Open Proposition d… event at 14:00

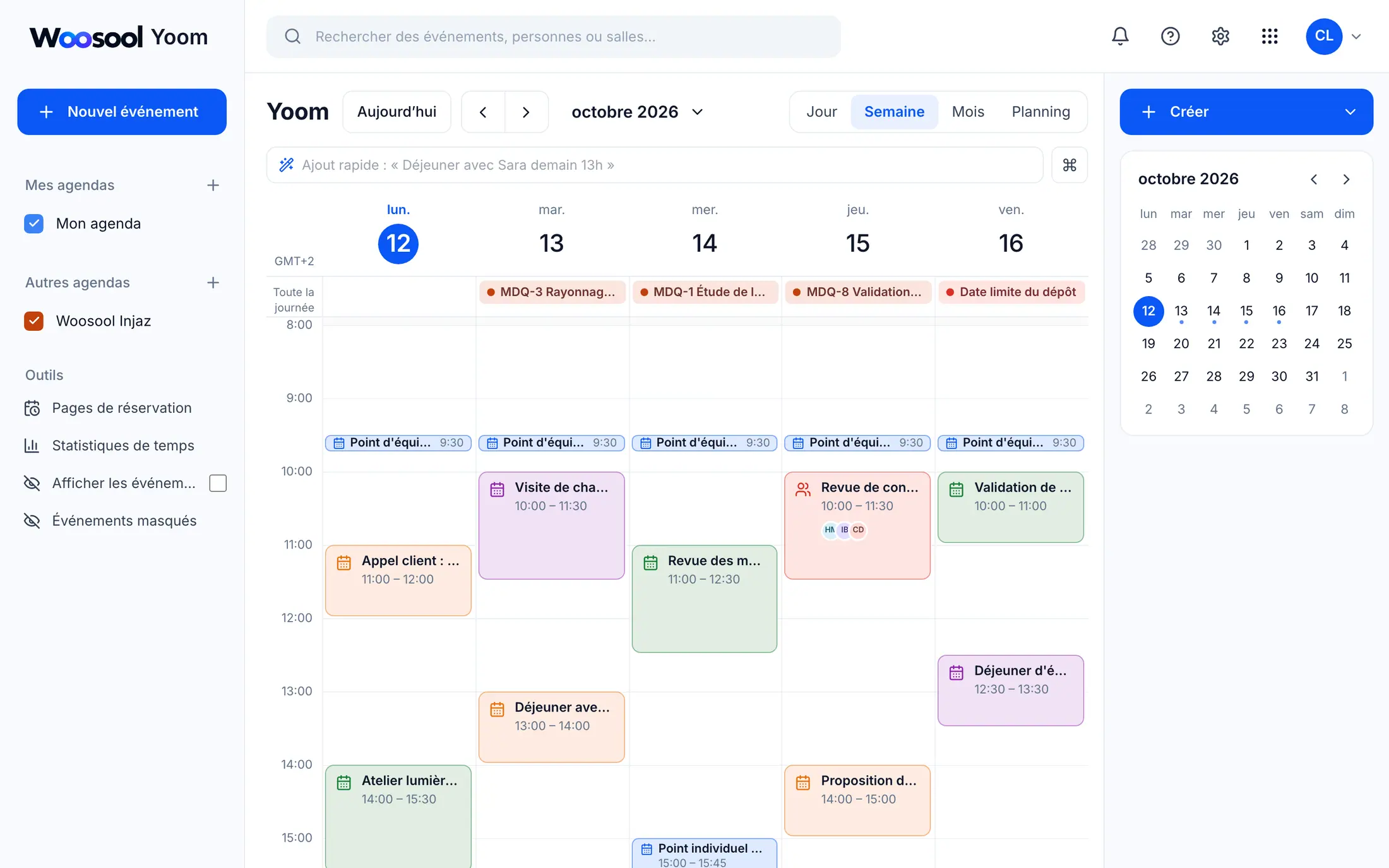857,800
